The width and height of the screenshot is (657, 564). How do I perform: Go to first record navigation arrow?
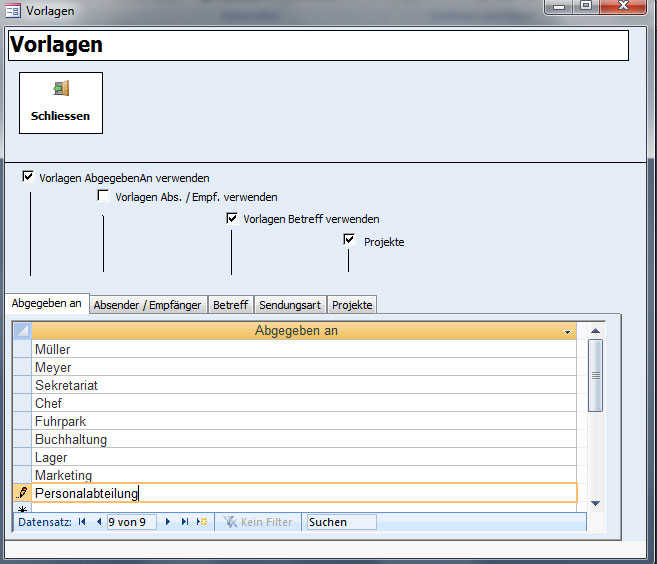coord(82,522)
